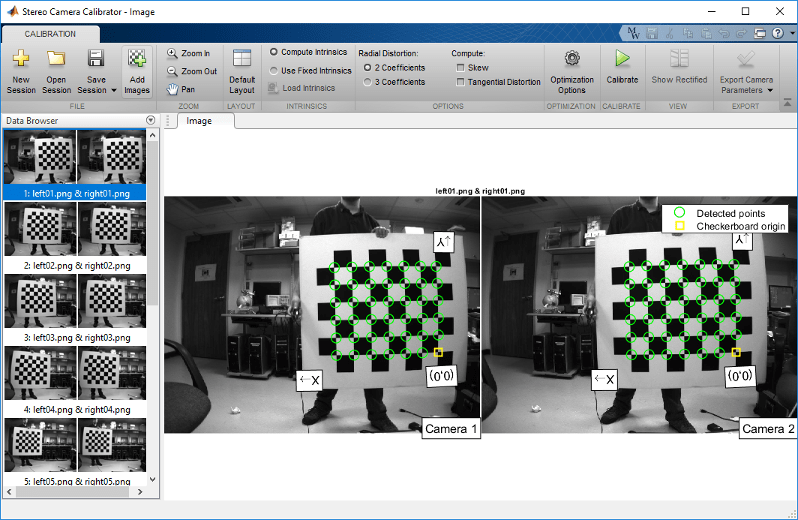Screen dimensions: 798x520
Task: Click Checkerboard origin legend entry
Action: coord(730,226)
